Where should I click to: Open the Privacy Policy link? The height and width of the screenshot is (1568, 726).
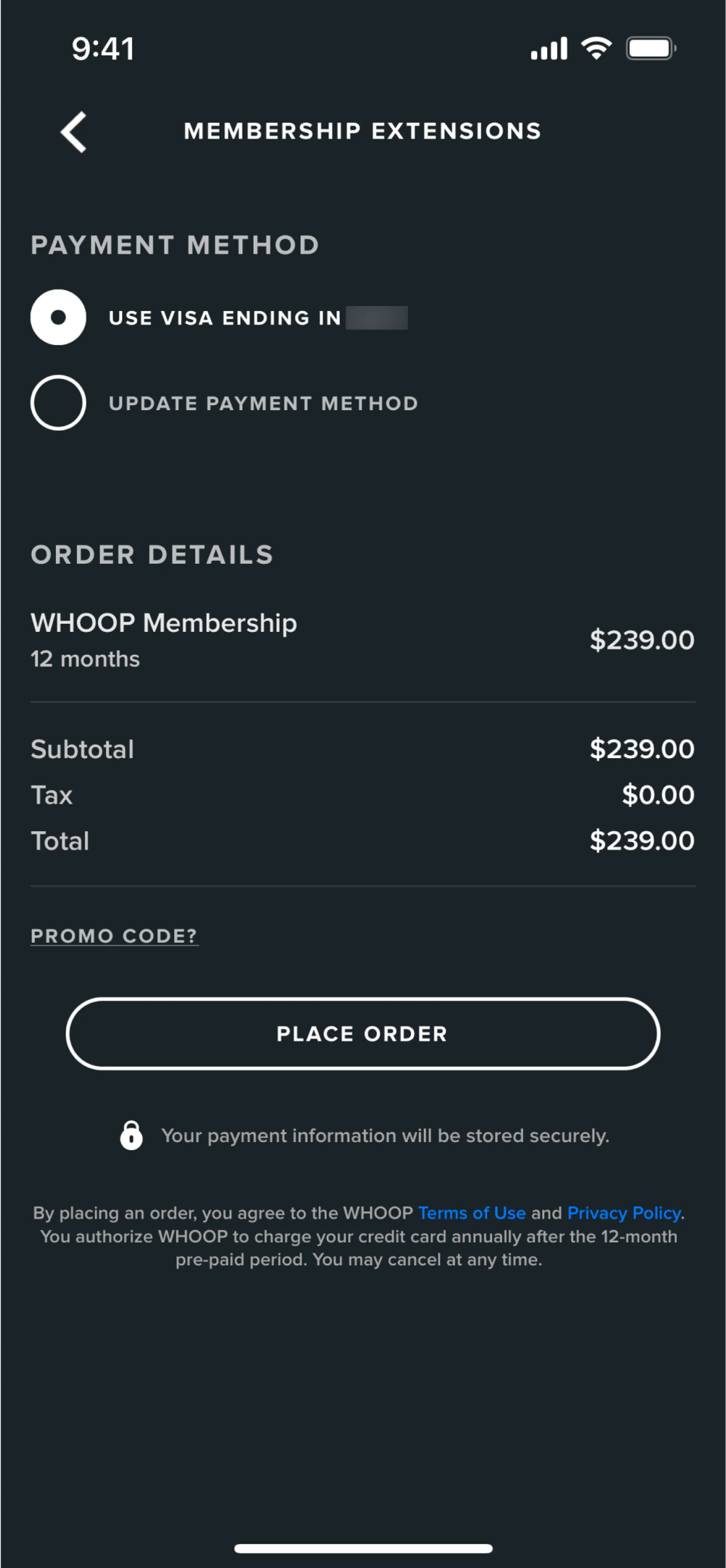pyautogui.click(x=624, y=1213)
